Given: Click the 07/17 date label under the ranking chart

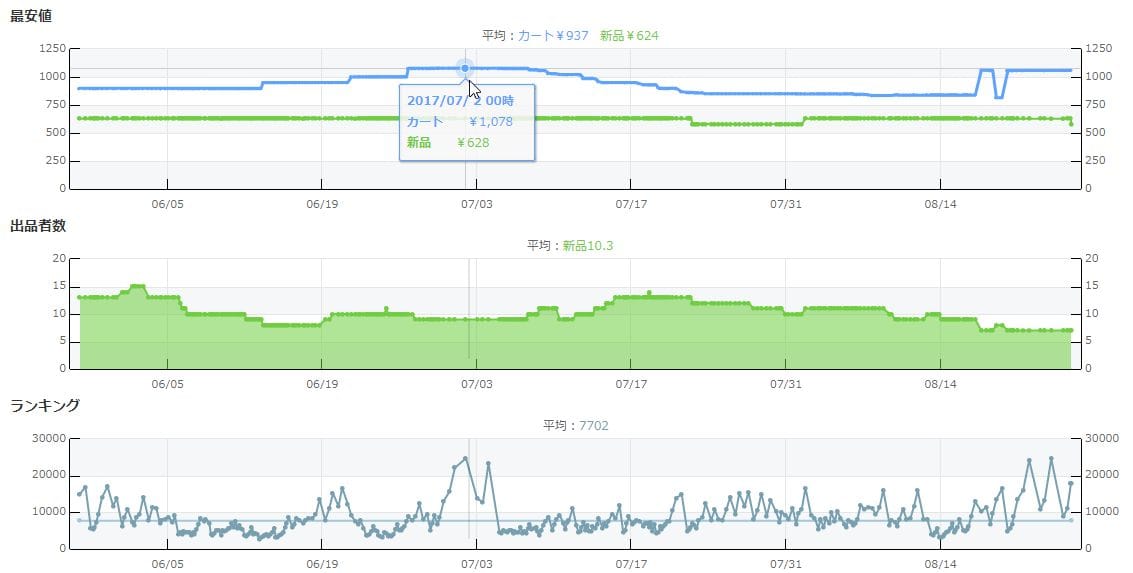Looking at the screenshot, I should pos(631,563).
